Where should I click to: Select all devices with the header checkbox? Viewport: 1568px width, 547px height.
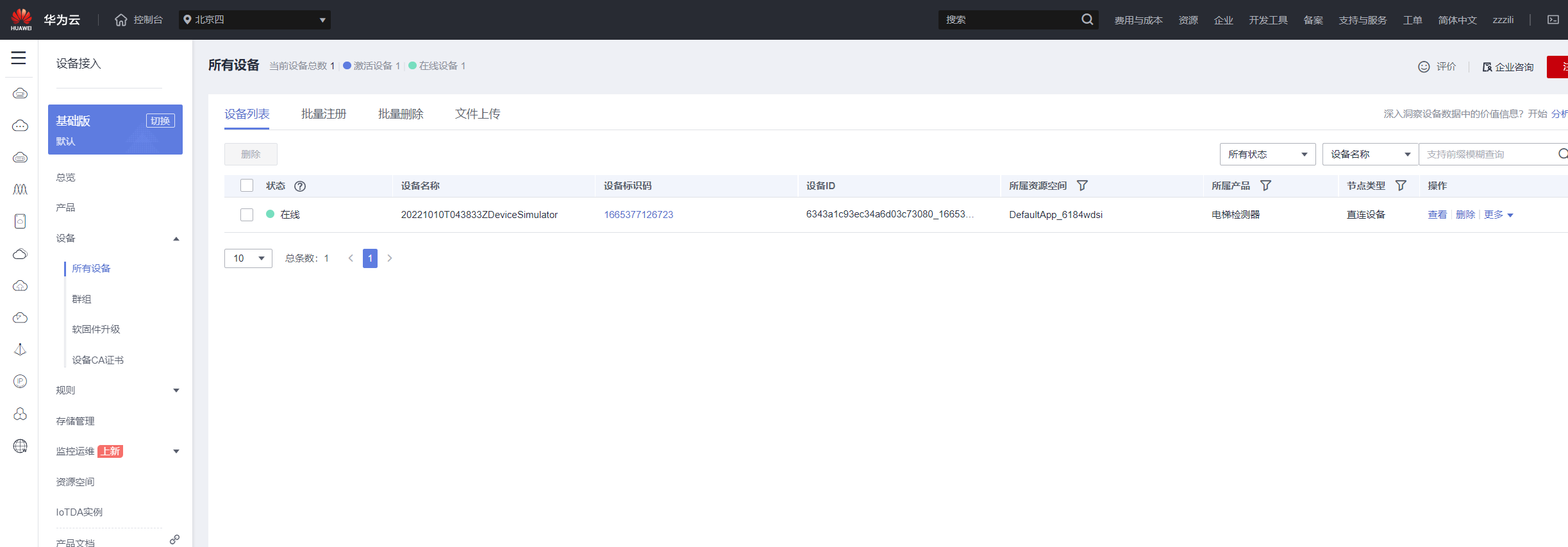[x=247, y=185]
